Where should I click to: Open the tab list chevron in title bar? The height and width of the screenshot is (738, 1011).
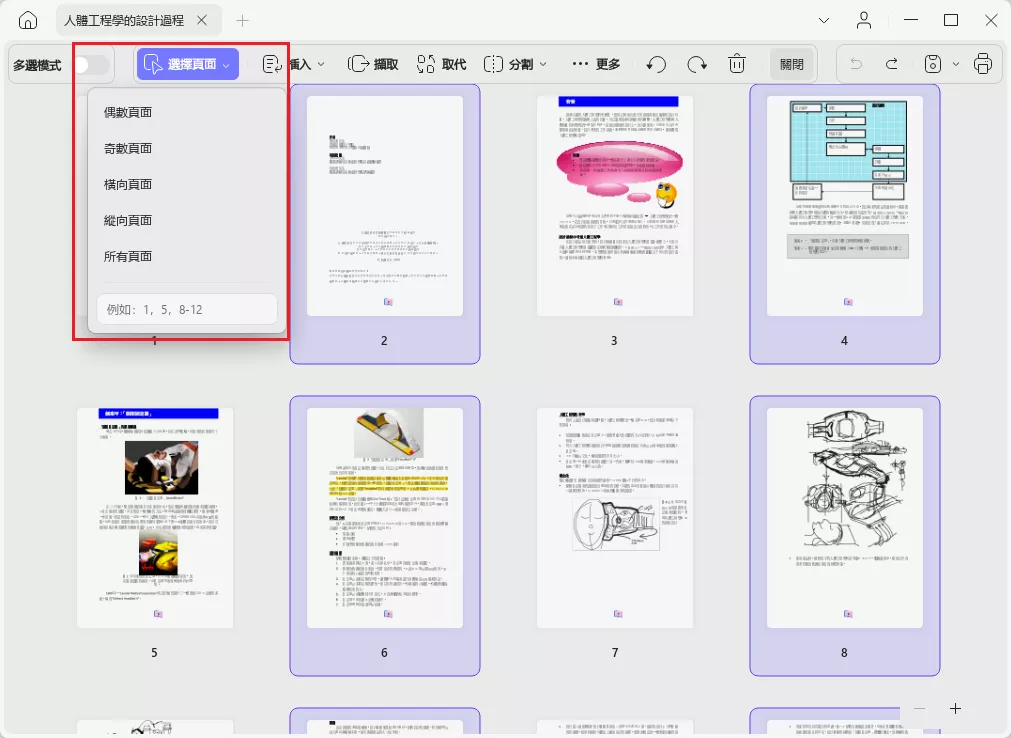[824, 21]
